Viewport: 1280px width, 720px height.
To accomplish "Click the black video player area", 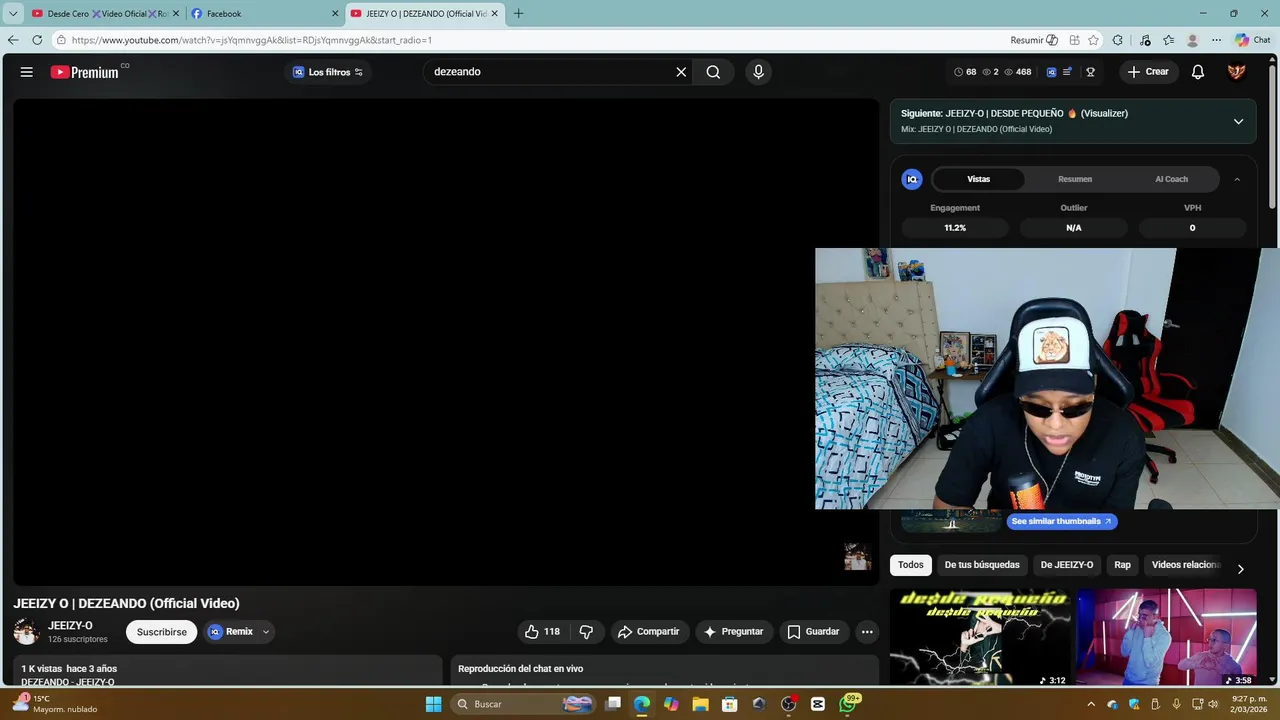I will 446,342.
